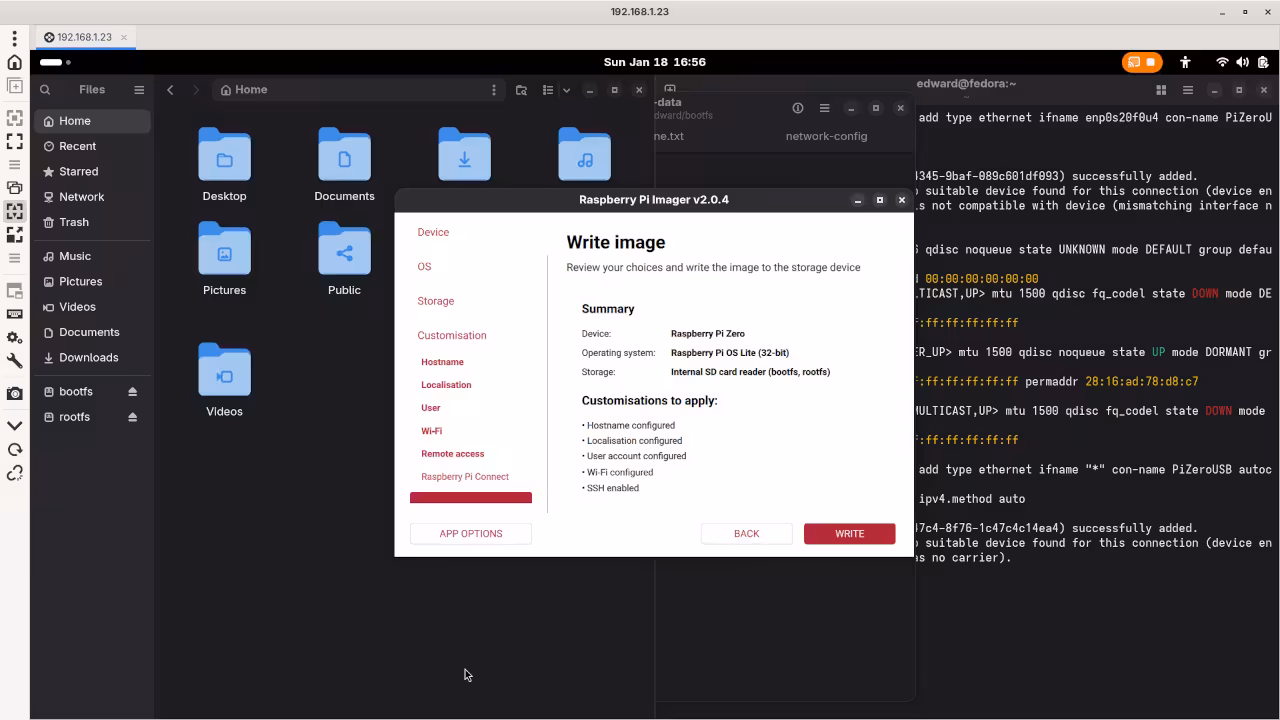Click the Wi-Fi status icon in top bar
The image size is (1280, 720).
(1222, 62)
